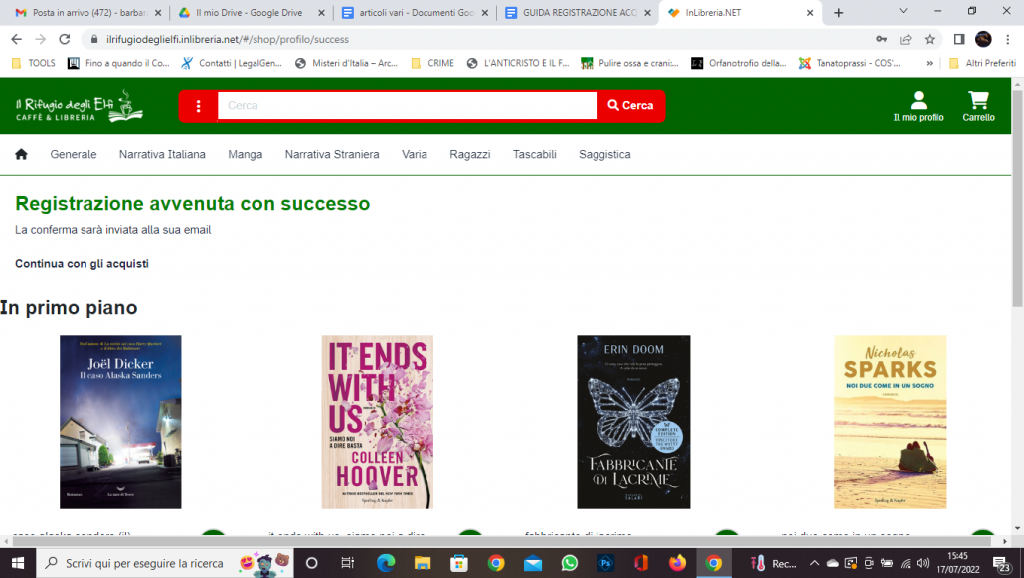This screenshot has width=1024, height=578.
Task: Open the Ragazzi category
Action: 470,154
